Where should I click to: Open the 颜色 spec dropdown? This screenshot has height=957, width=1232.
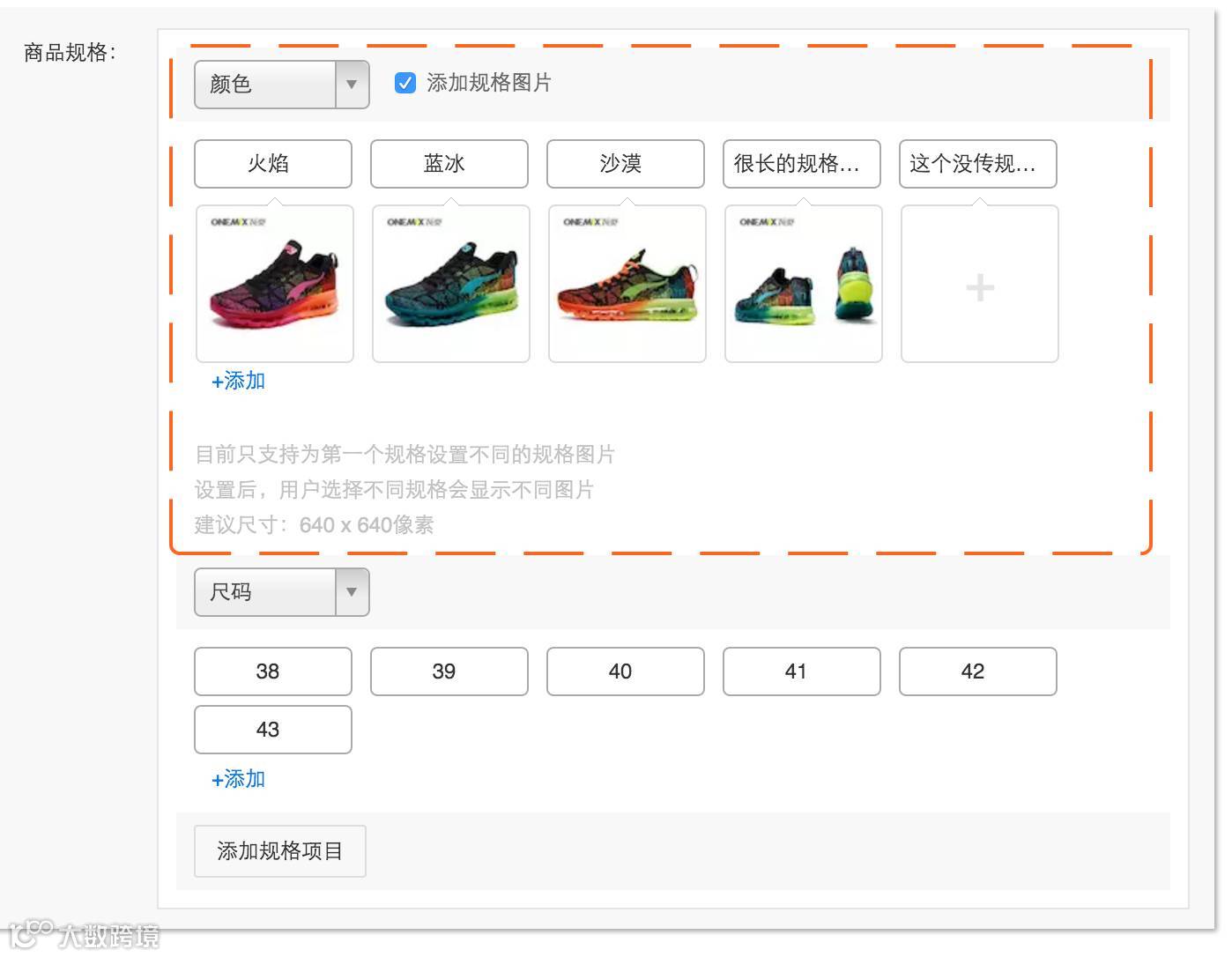pyautogui.click(x=281, y=85)
